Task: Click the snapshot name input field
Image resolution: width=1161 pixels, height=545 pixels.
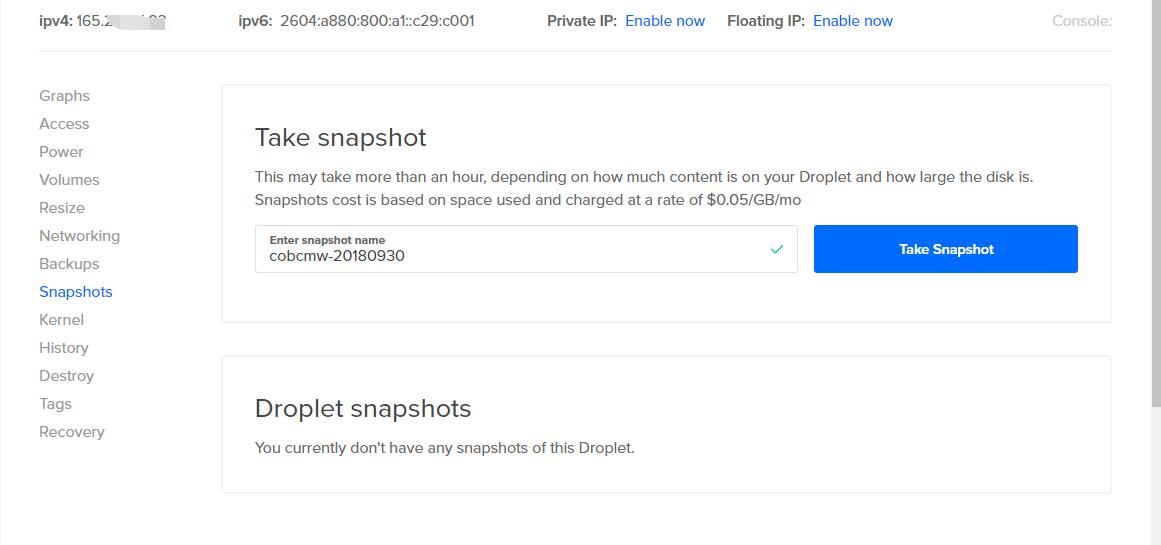Action: (x=510, y=255)
